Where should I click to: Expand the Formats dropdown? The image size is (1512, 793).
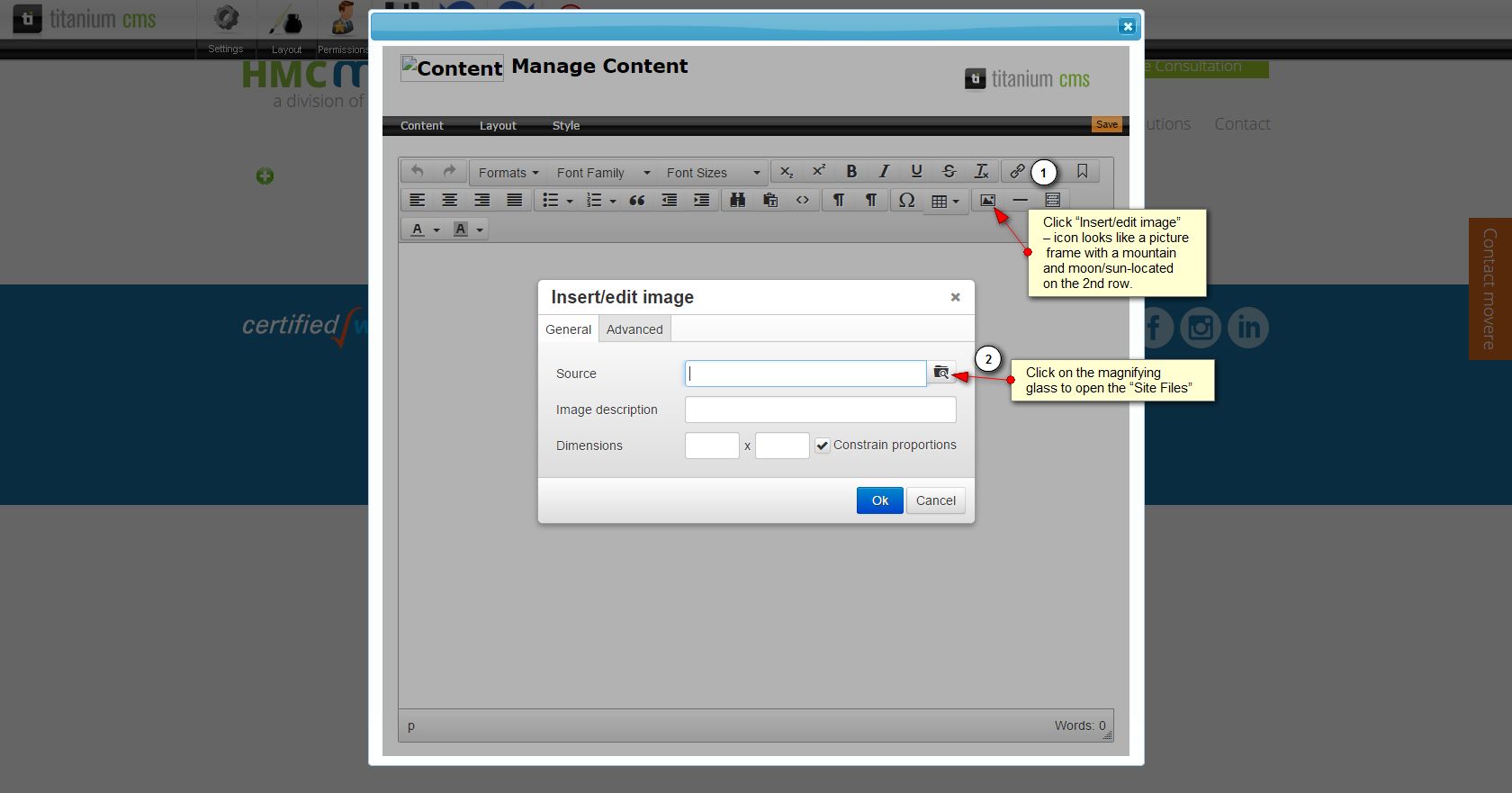tap(508, 173)
